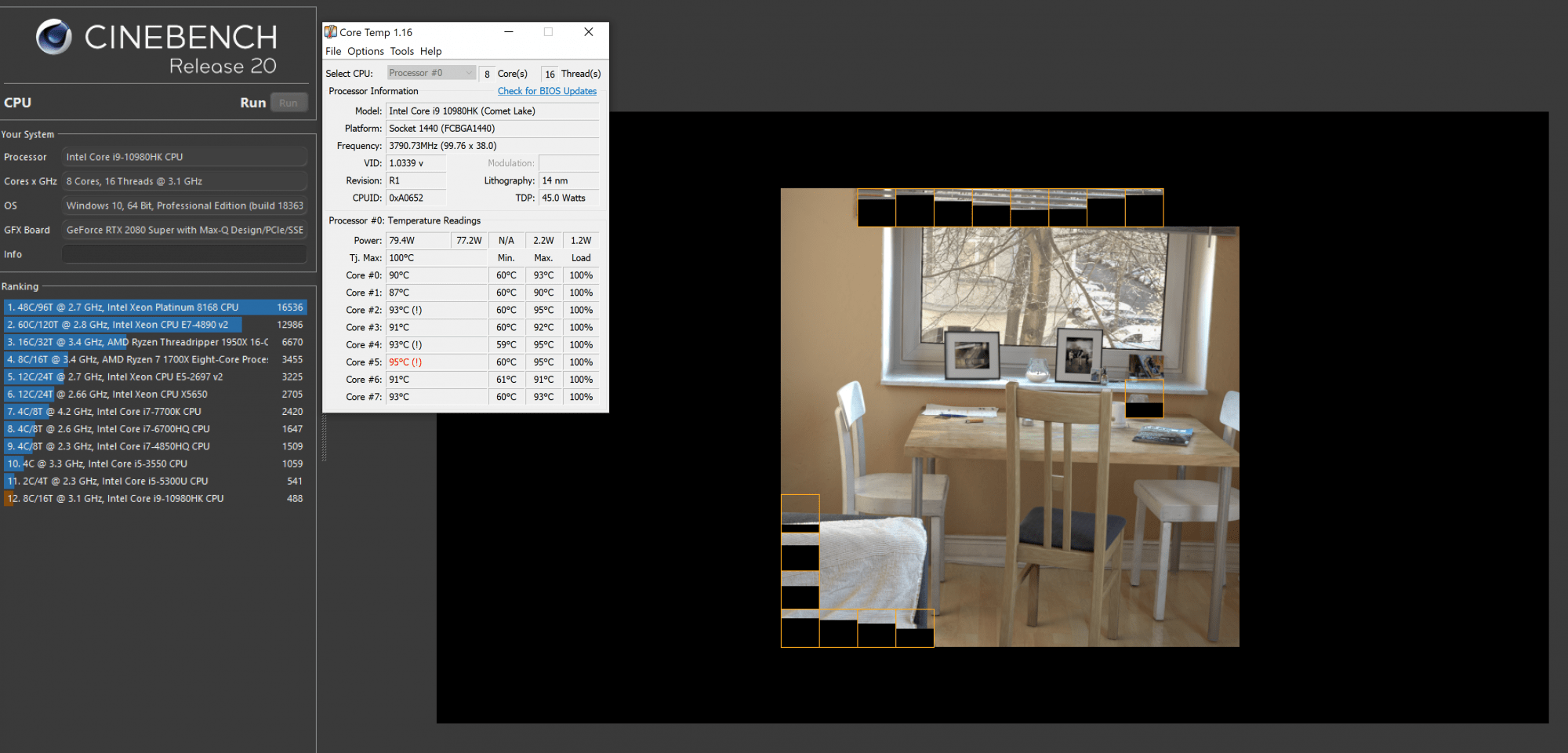Viewport: 1568px width, 753px height.
Task: Open the Tools menu in Core Temp
Action: [401, 52]
